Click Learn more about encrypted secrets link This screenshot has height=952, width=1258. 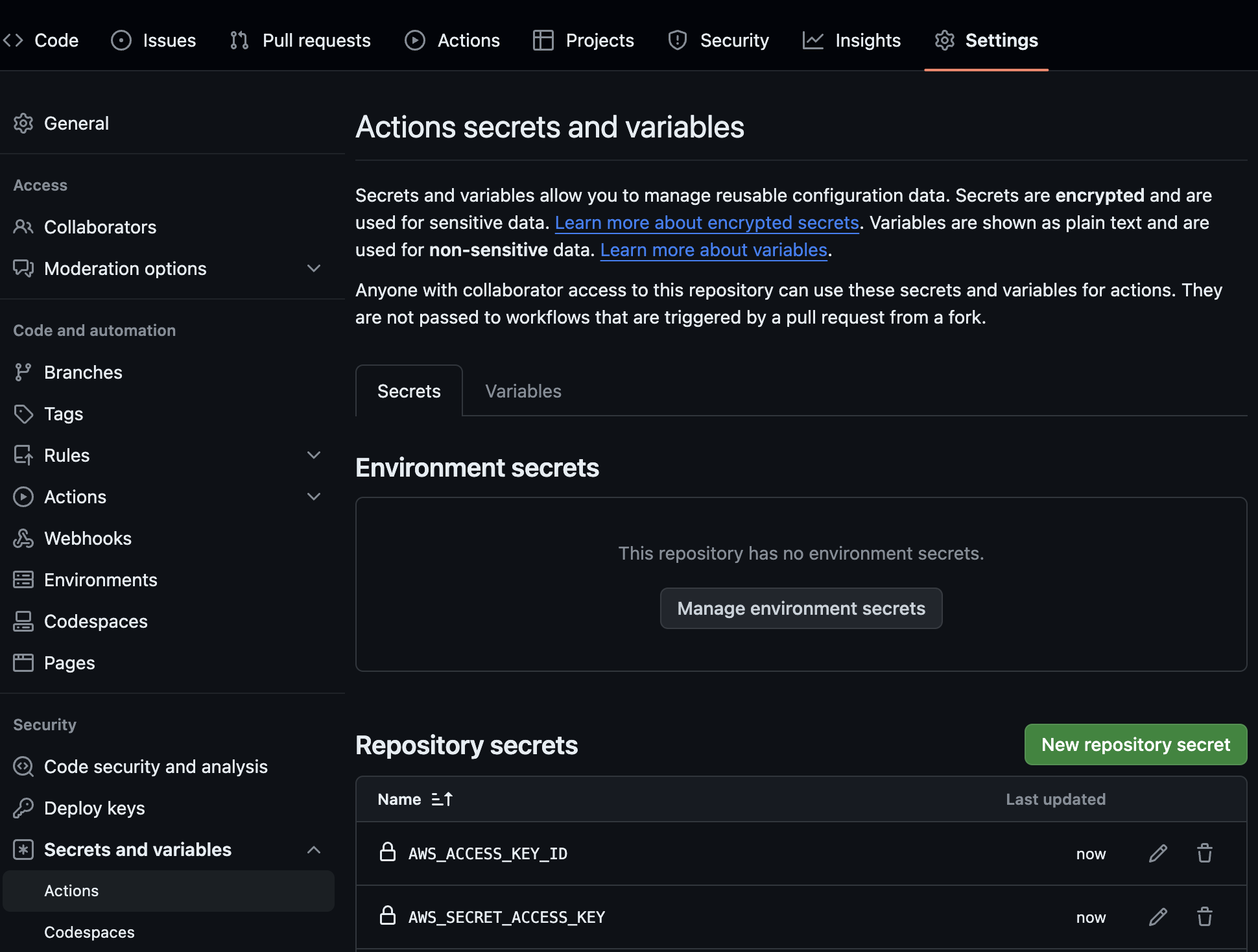pos(707,222)
